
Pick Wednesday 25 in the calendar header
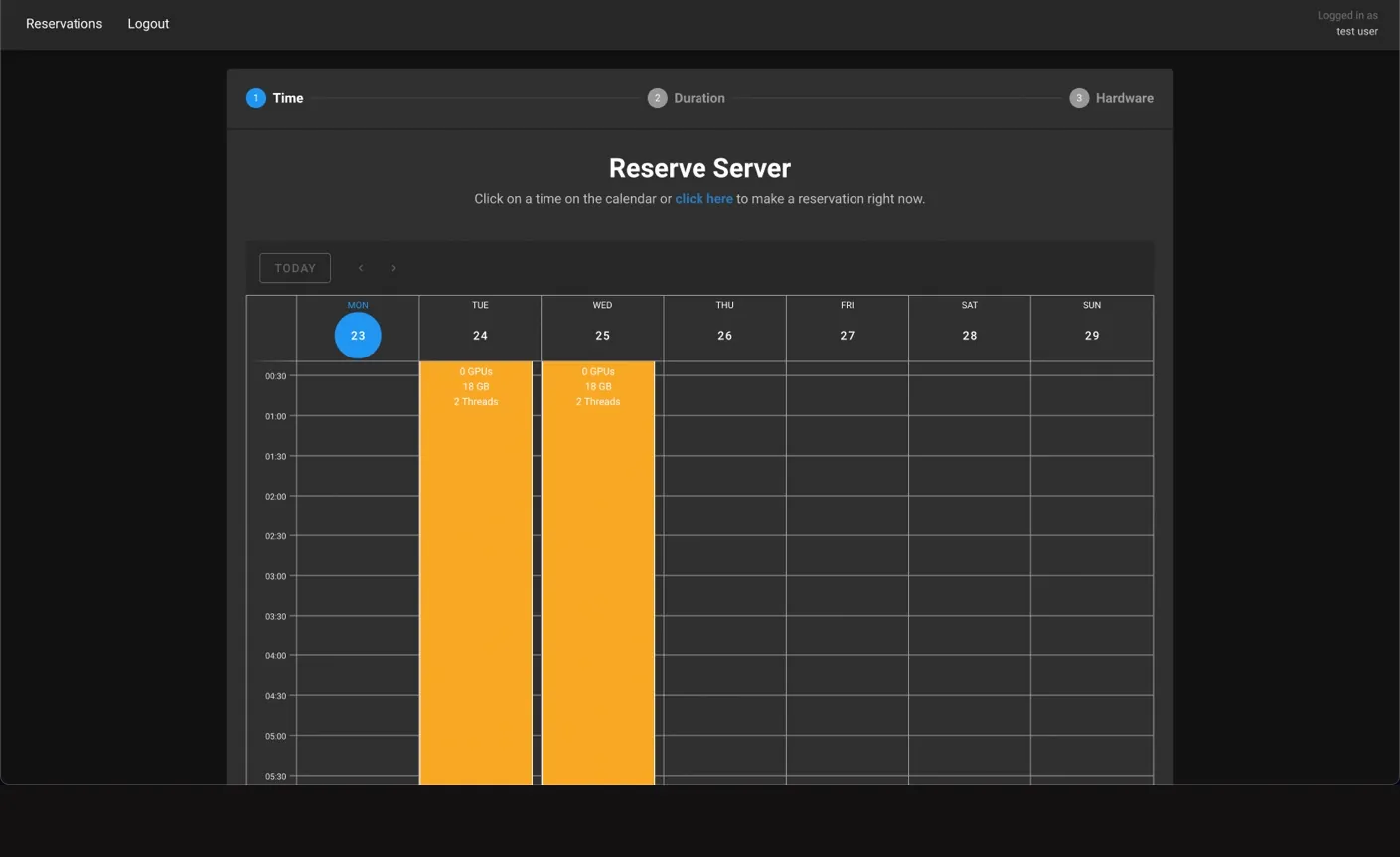pos(602,336)
